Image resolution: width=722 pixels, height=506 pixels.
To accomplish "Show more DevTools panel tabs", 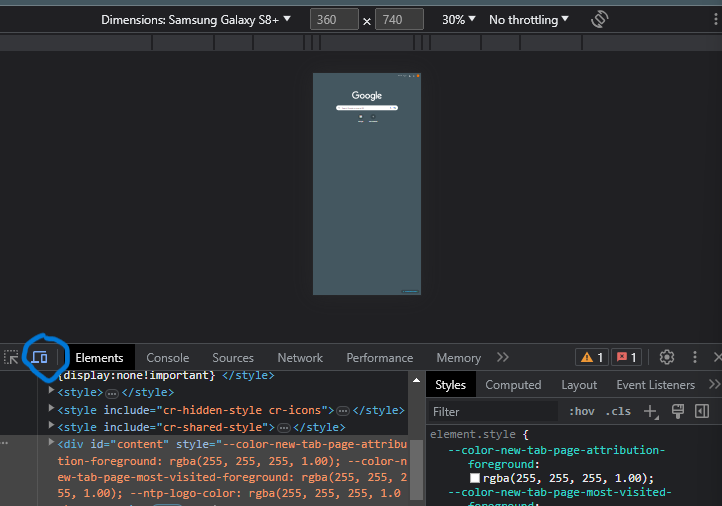I will [x=503, y=357].
